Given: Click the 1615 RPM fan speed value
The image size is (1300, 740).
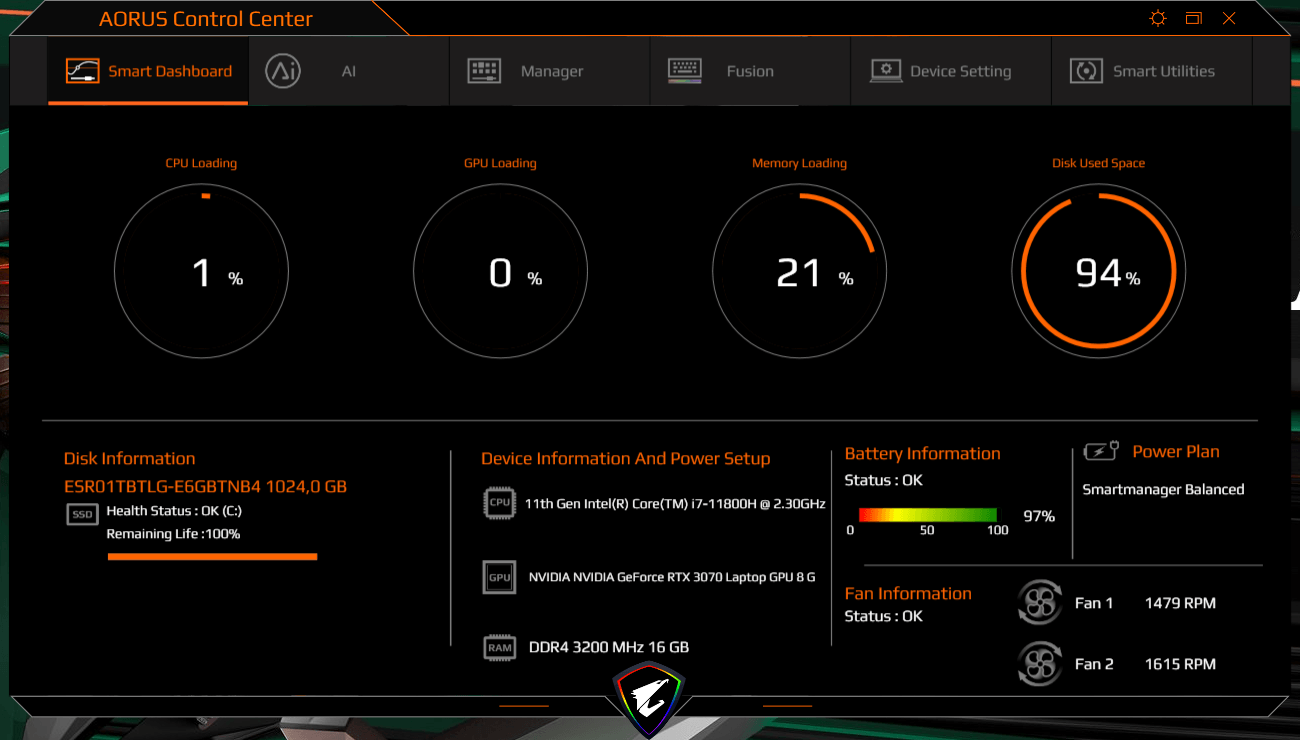Looking at the screenshot, I should tap(1180, 664).
